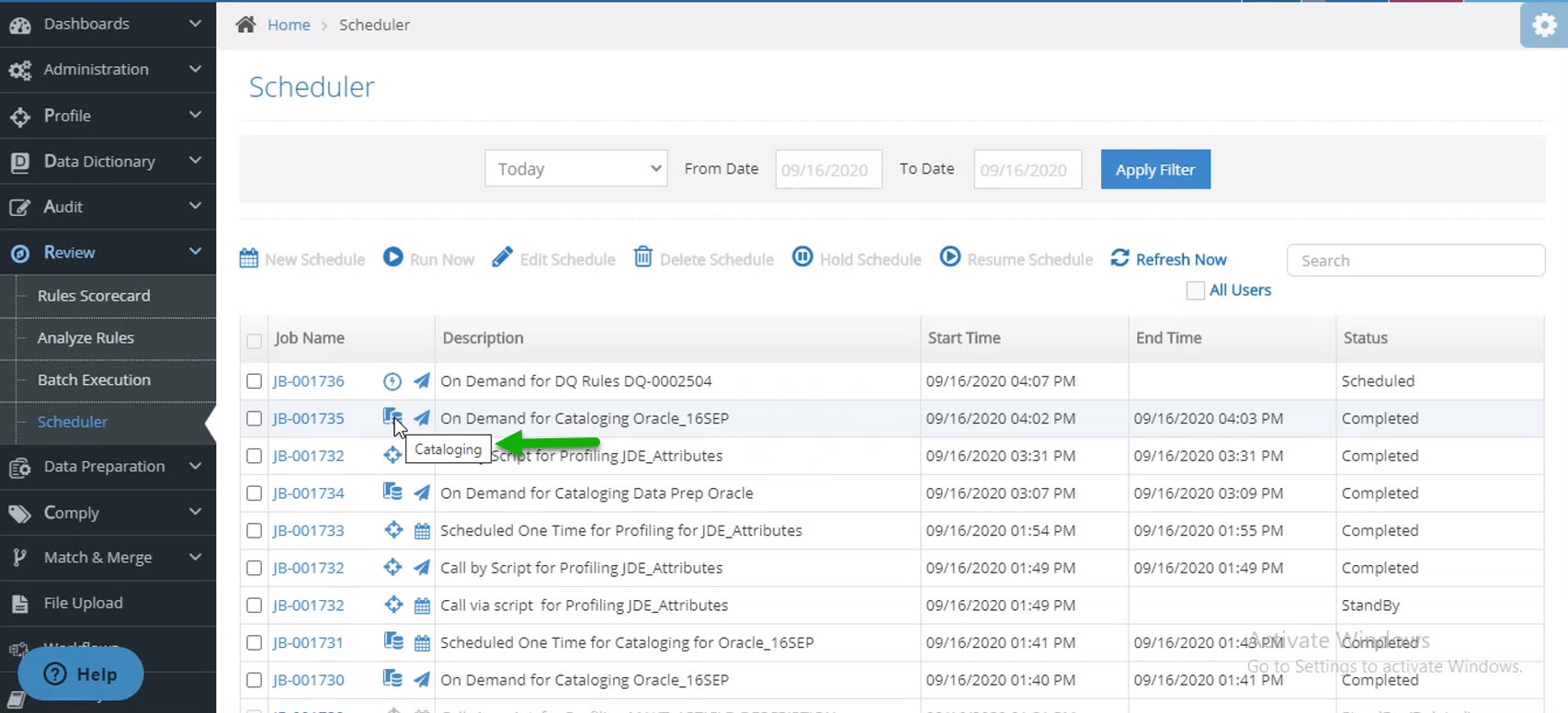Click the on-demand plane icon for JB-001736
The width and height of the screenshot is (1568, 713).
click(x=422, y=380)
